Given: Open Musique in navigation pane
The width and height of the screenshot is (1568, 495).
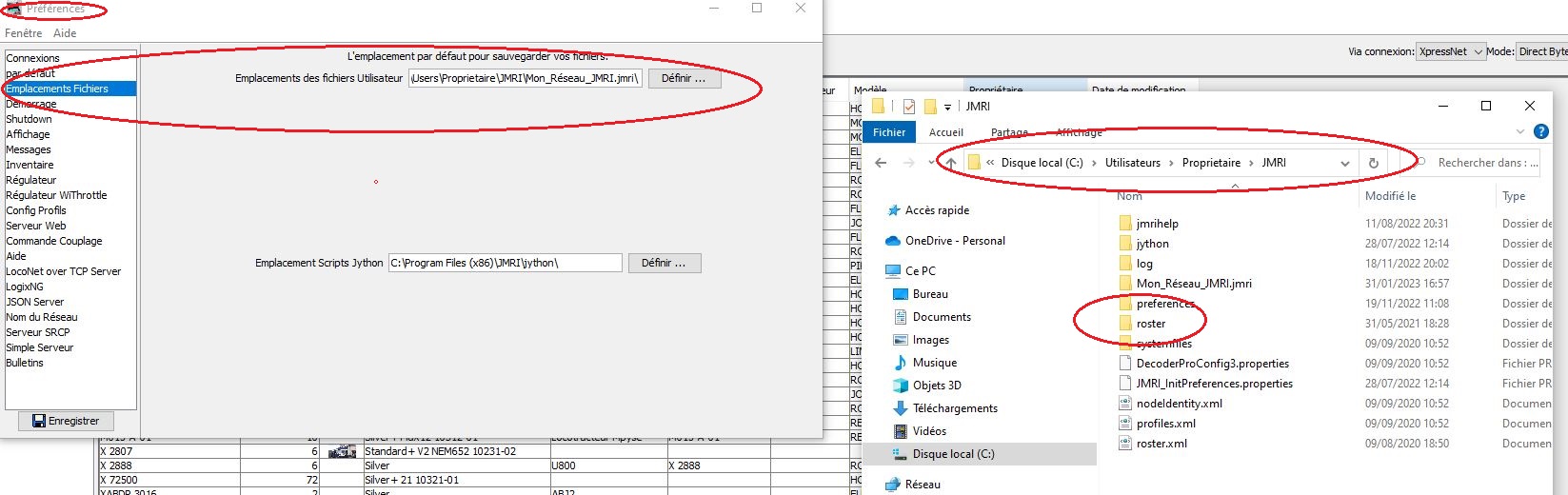Looking at the screenshot, I should (x=935, y=363).
